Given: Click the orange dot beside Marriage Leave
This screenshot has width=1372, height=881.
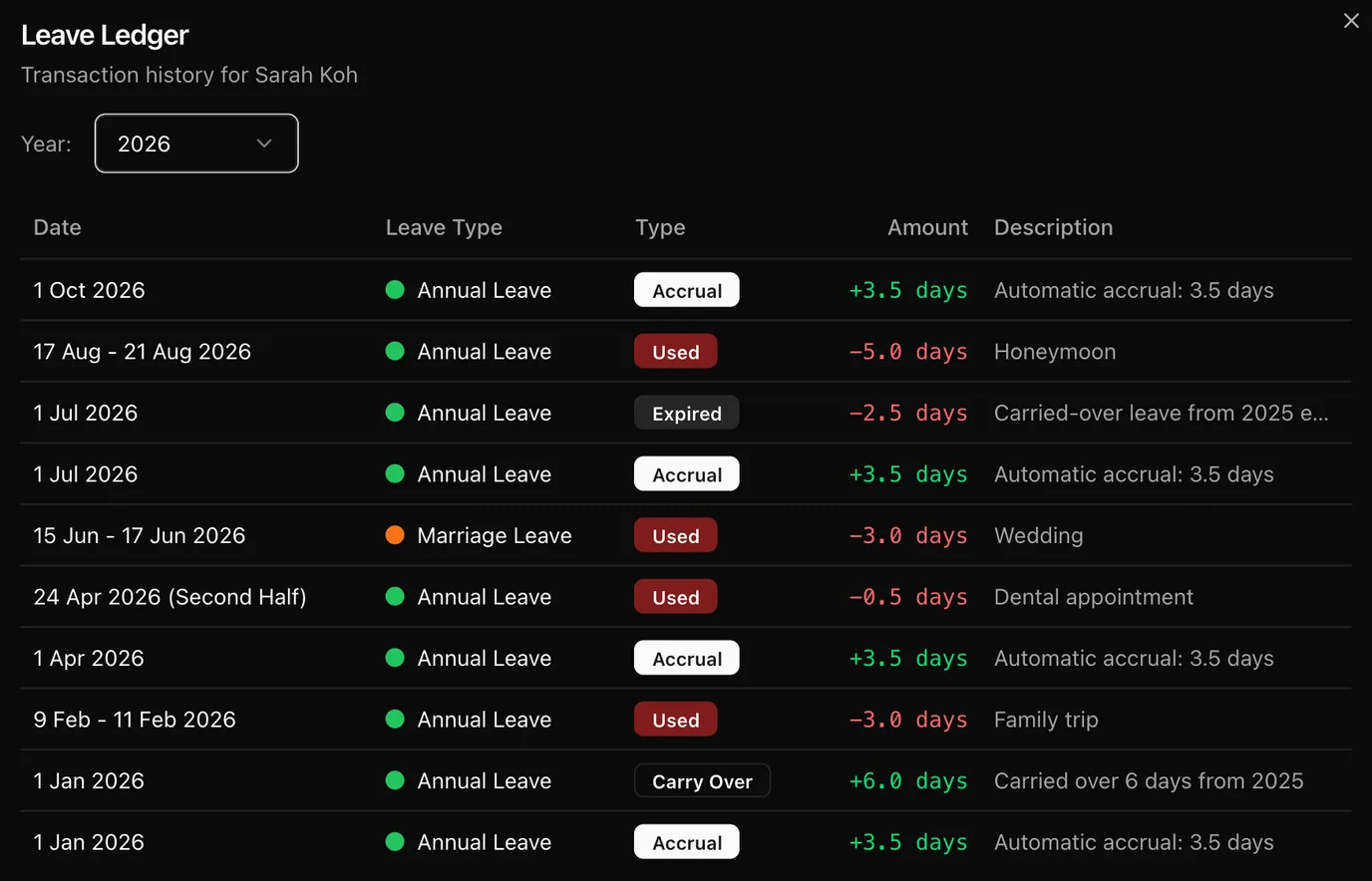Looking at the screenshot, I should 395,535.
